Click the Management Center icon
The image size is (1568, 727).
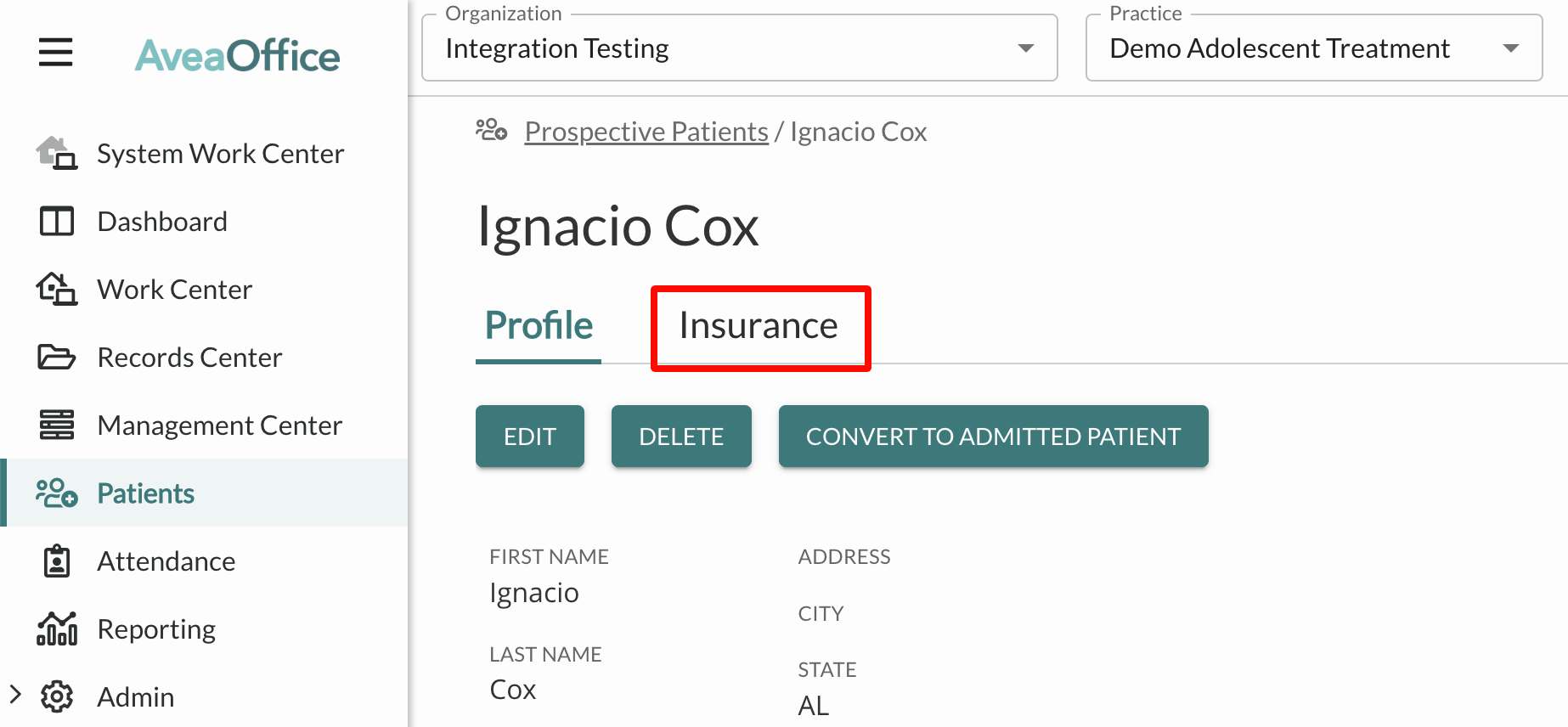tap(57, 425)
